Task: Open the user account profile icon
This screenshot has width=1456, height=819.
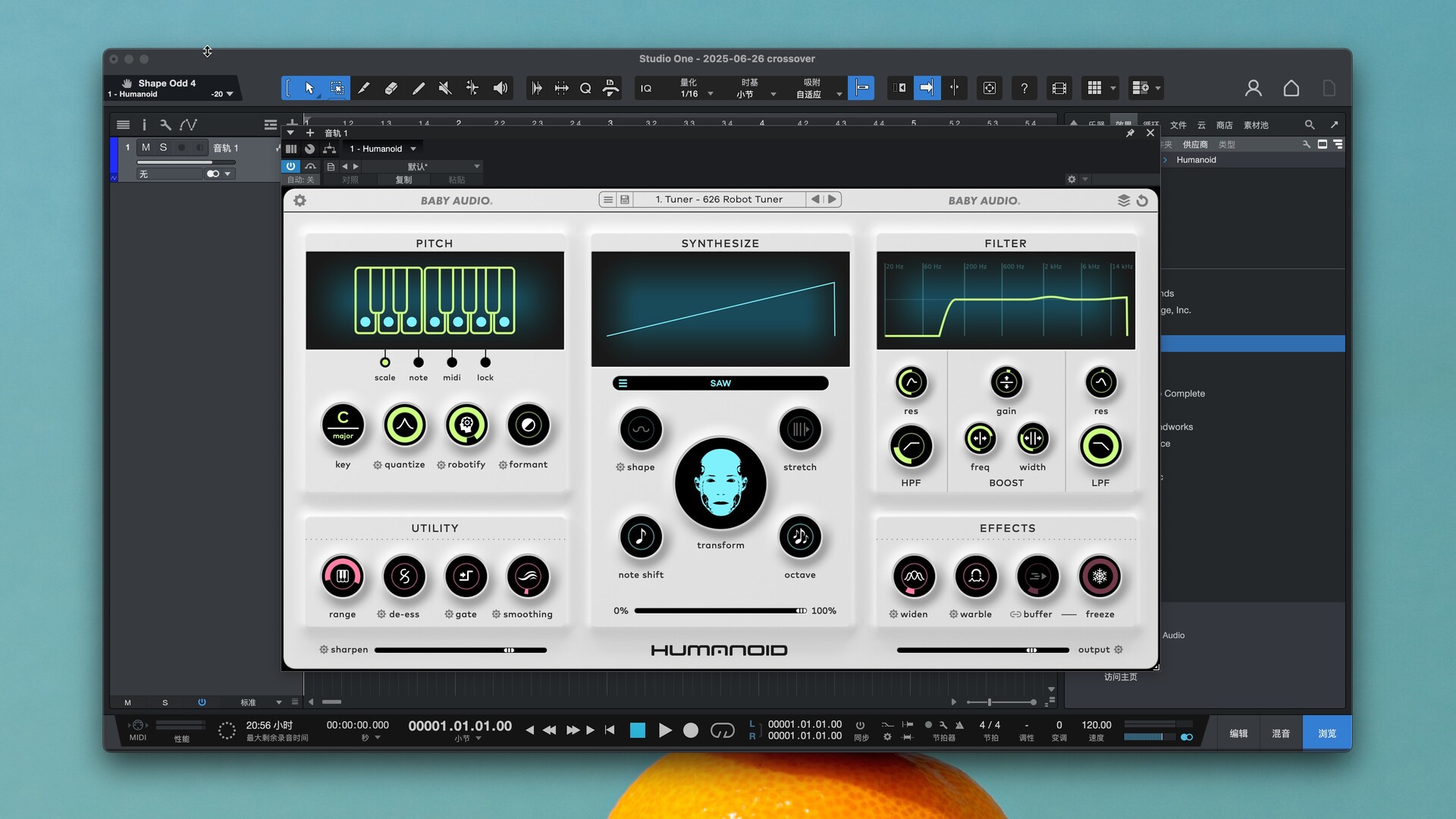Action: coord(1253,88)
